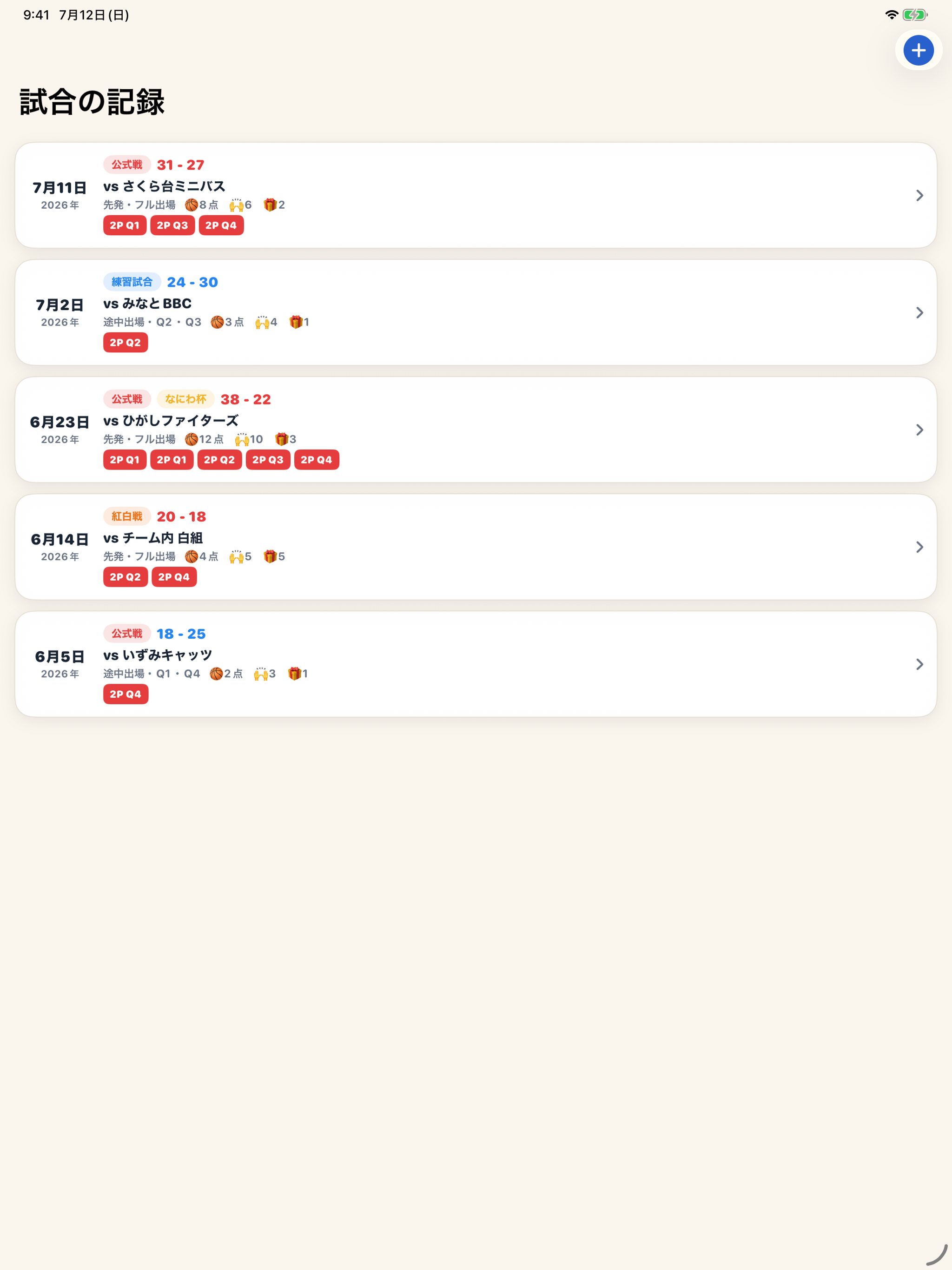Expand the みなとBBC game chevron
Screen dimensions: 952x1270
[919, 313]
